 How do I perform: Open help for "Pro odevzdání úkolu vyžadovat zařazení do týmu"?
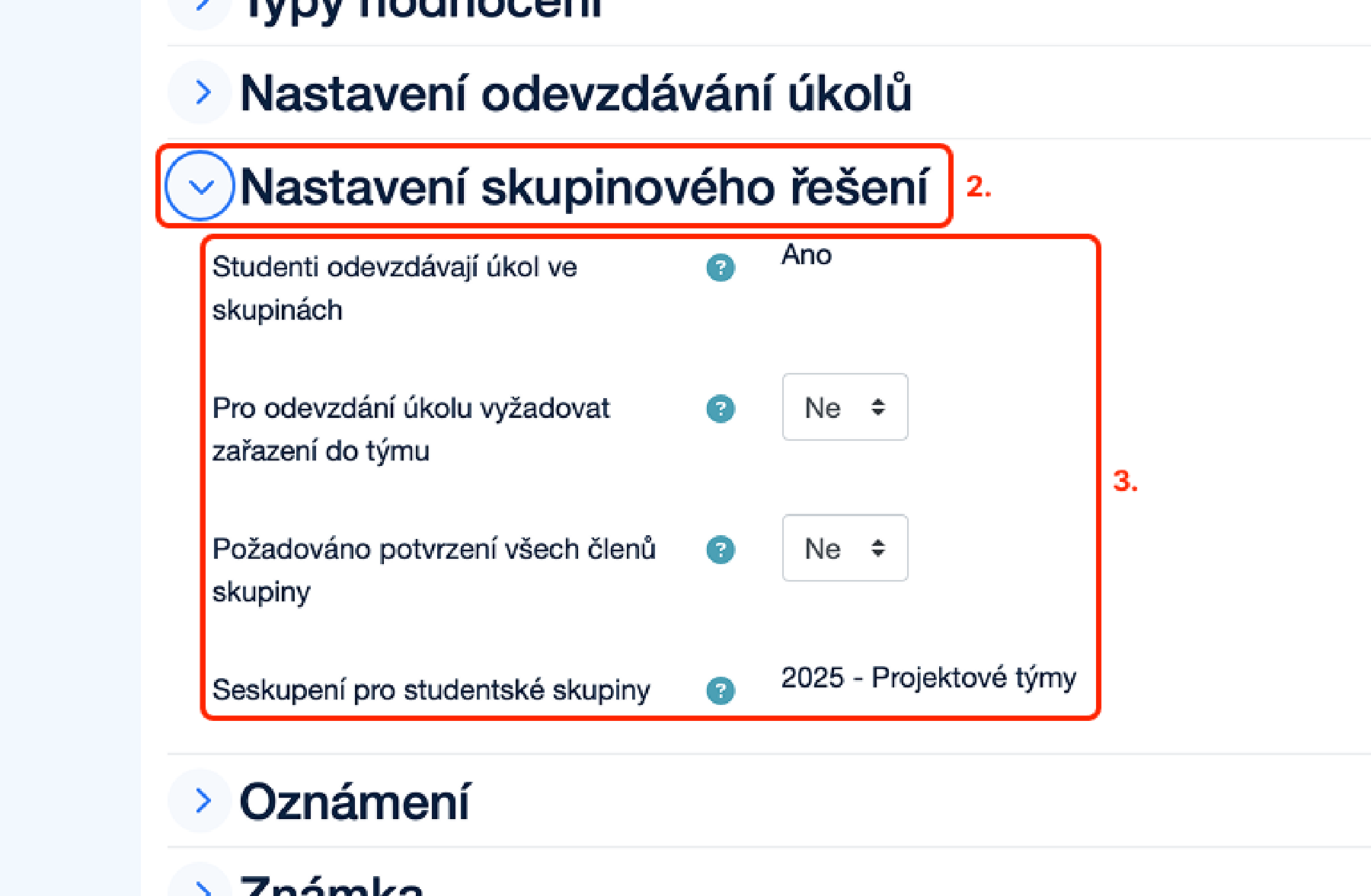(x=721, y=409)
